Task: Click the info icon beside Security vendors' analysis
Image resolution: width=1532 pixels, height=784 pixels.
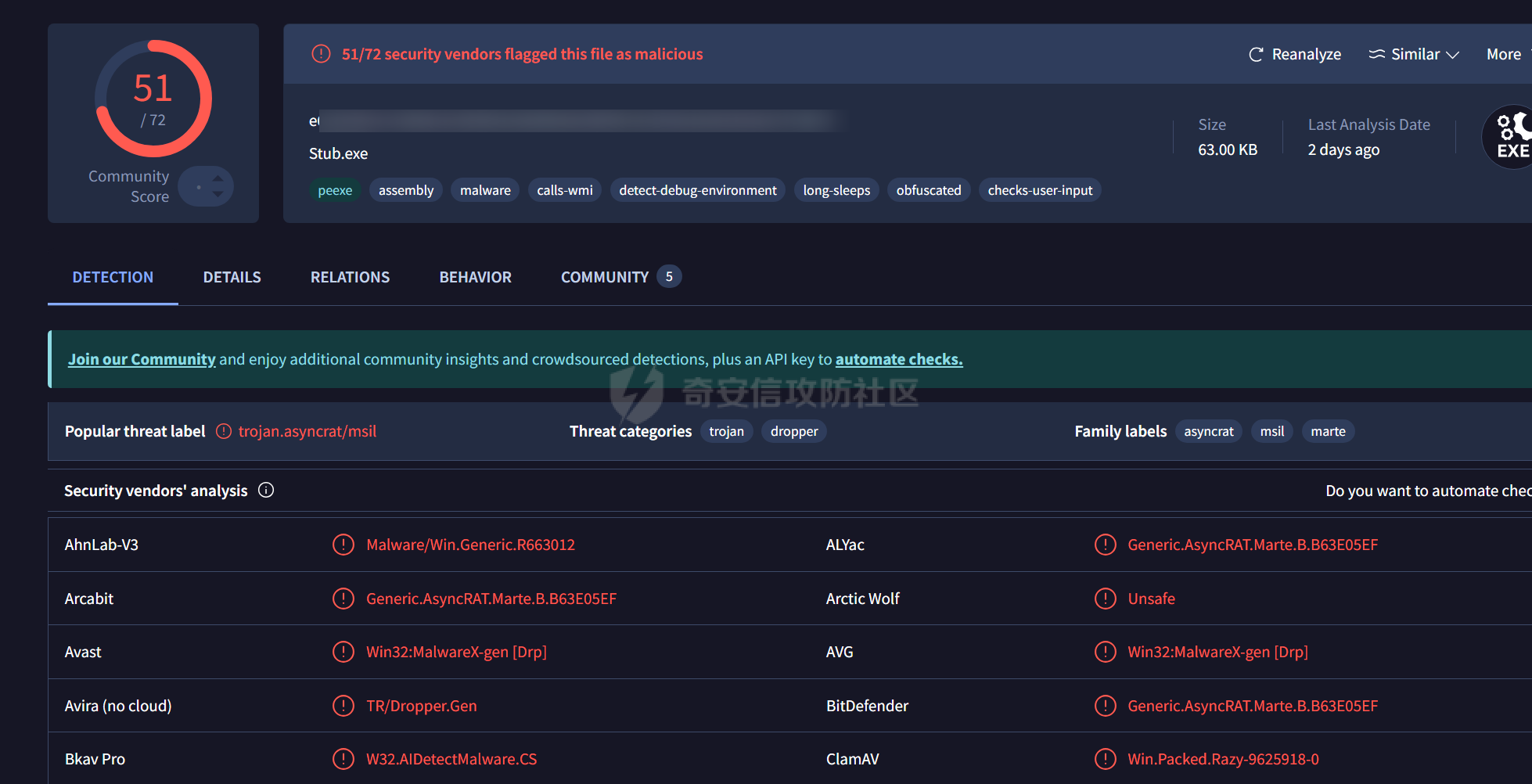Action: coord(266,490)
